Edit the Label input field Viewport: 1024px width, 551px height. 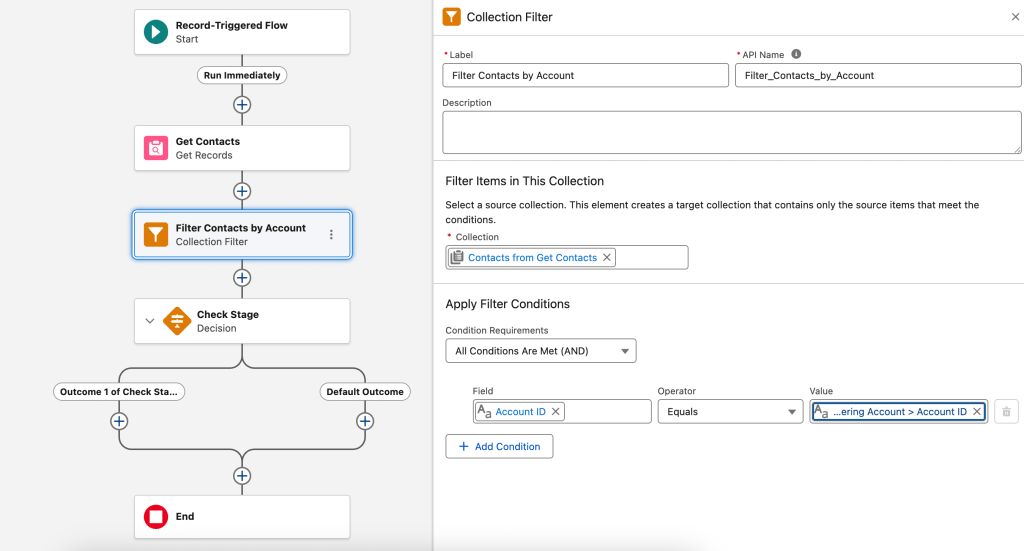(x=585, y=75)
